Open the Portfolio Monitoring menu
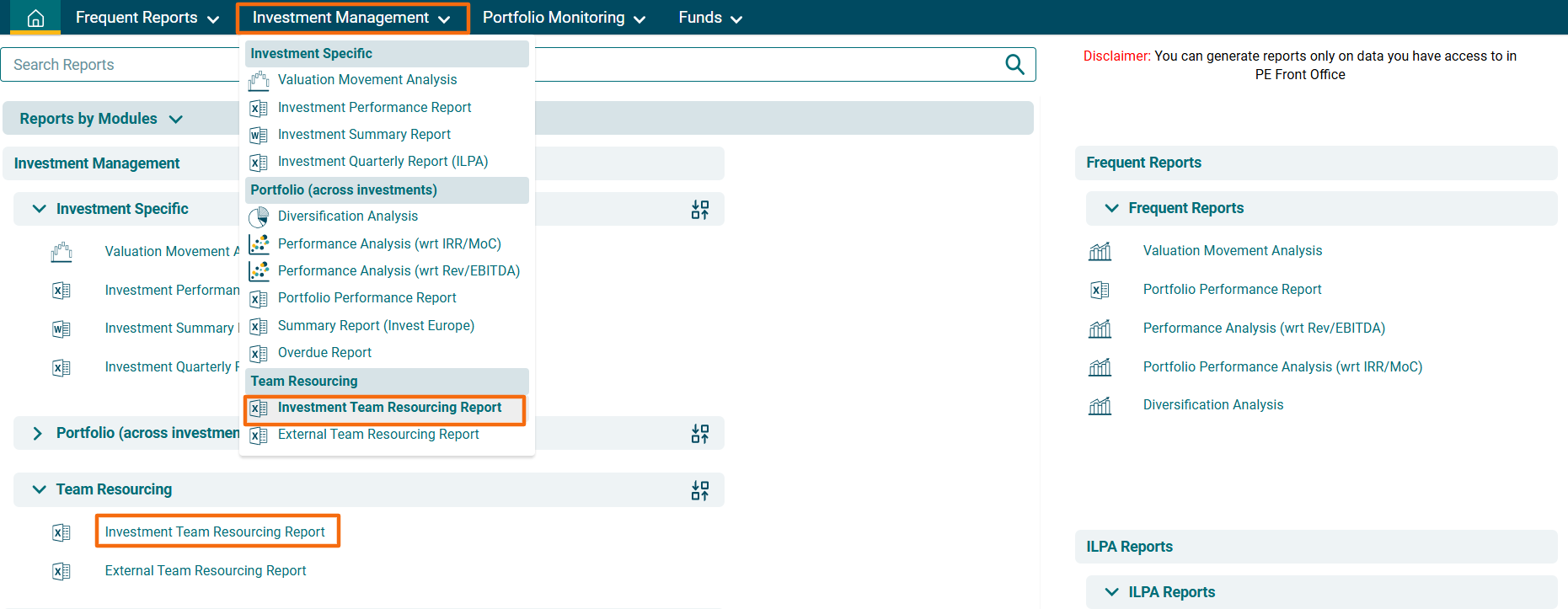Image resolution: width=1568 pixels, height=609 pixels. coord(563,18)
